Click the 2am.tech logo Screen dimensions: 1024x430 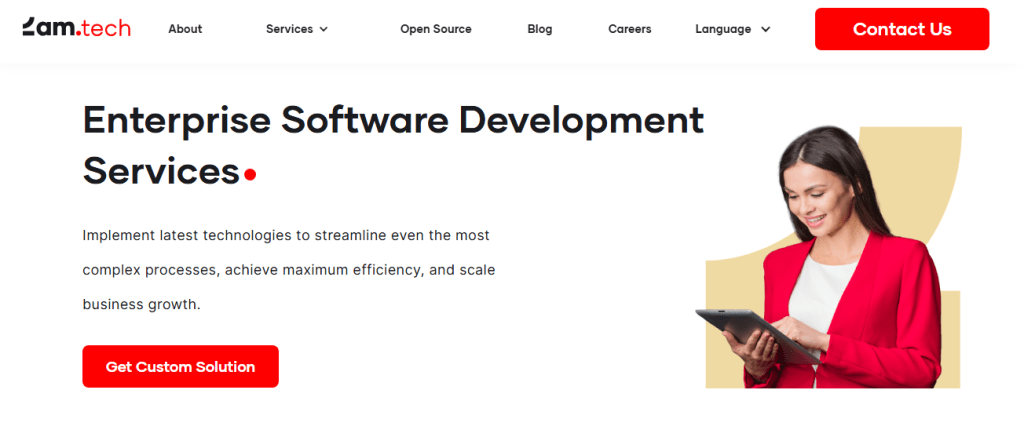(76, 28)
